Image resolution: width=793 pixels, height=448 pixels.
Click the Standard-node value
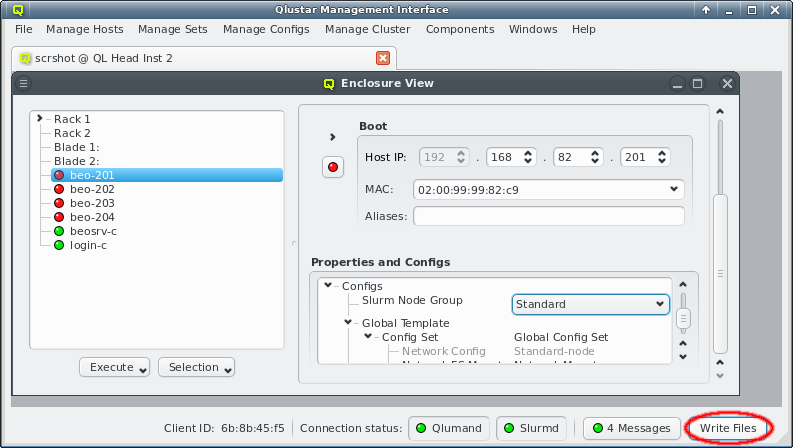554,351
